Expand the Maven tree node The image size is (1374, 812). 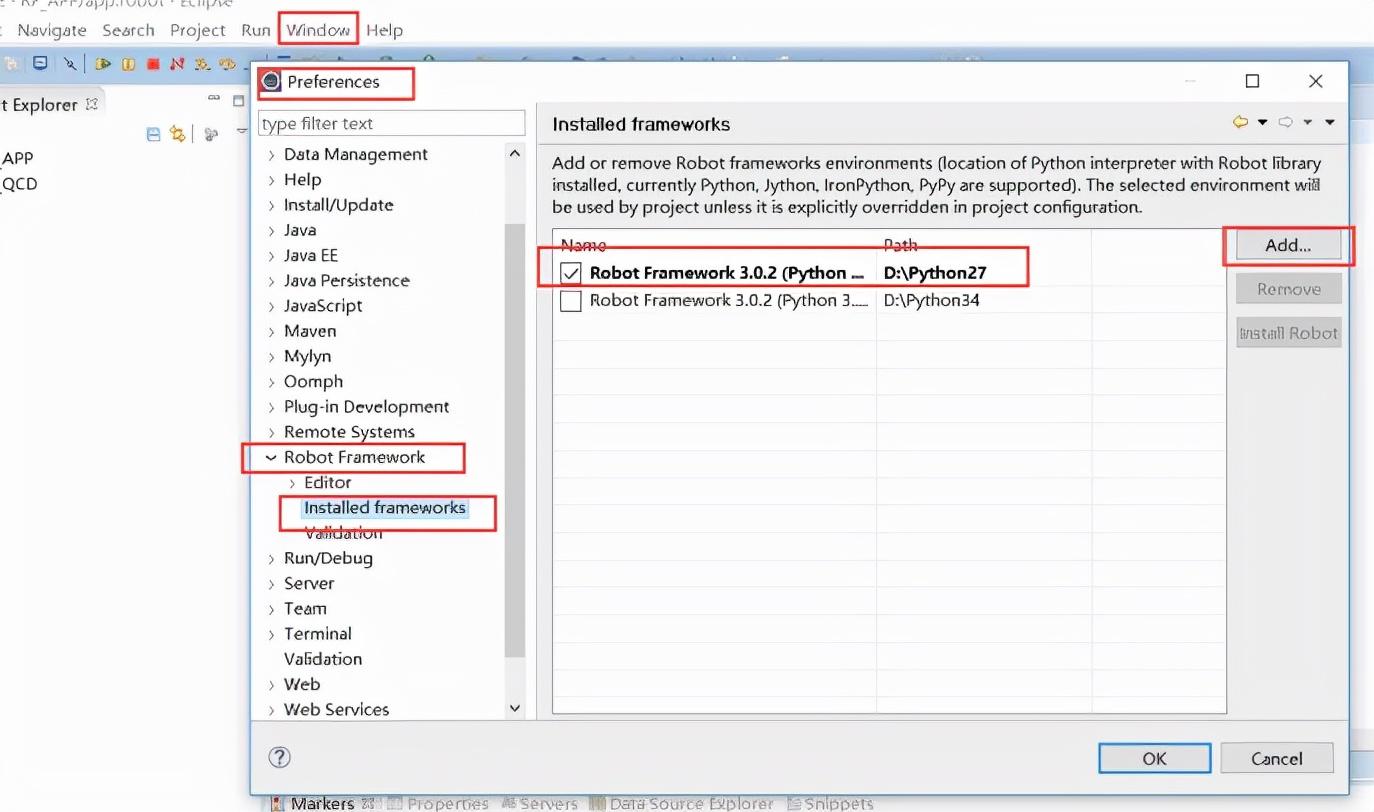[271, 331]
